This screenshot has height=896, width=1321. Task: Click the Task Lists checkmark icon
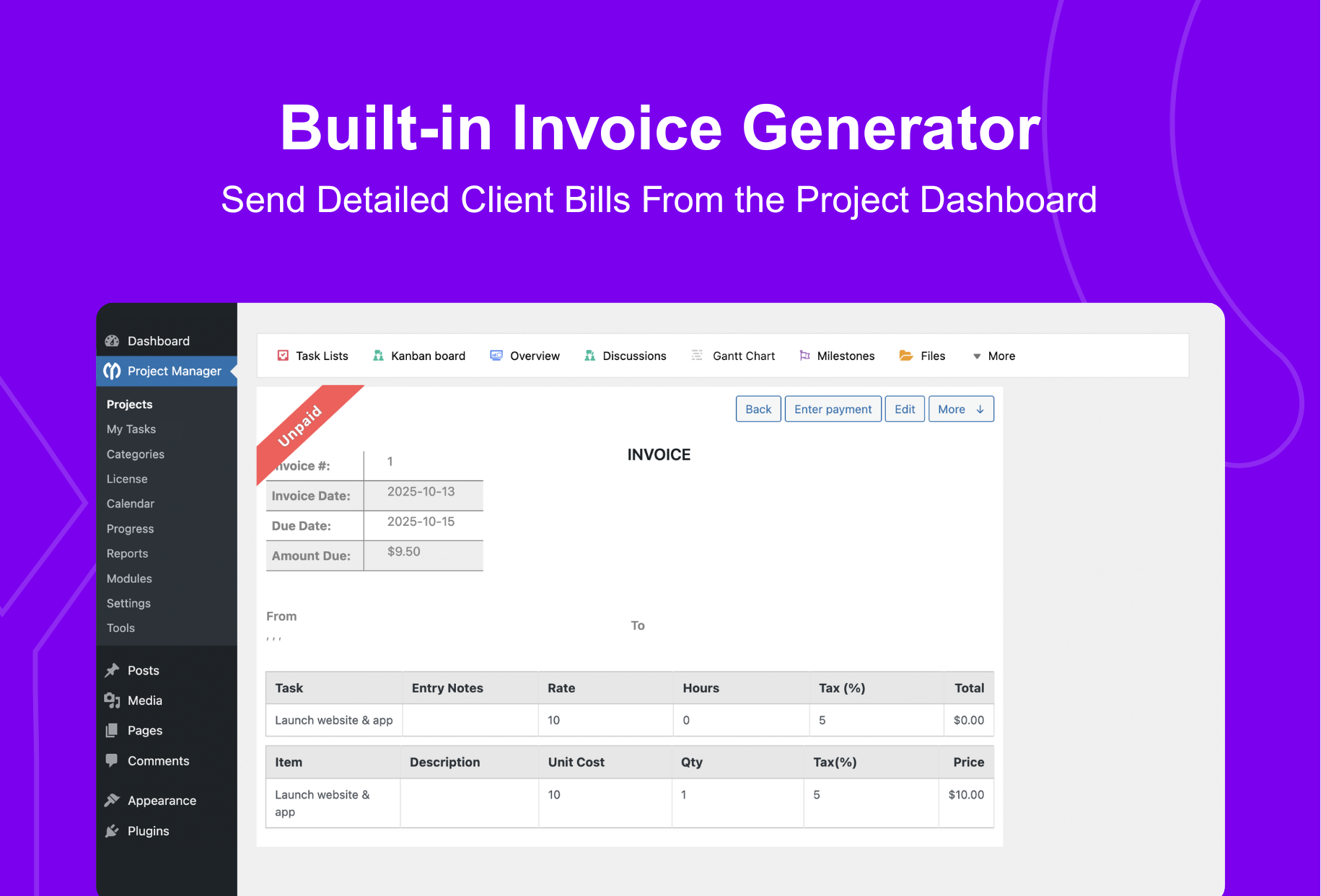click(x=283, y=355)
